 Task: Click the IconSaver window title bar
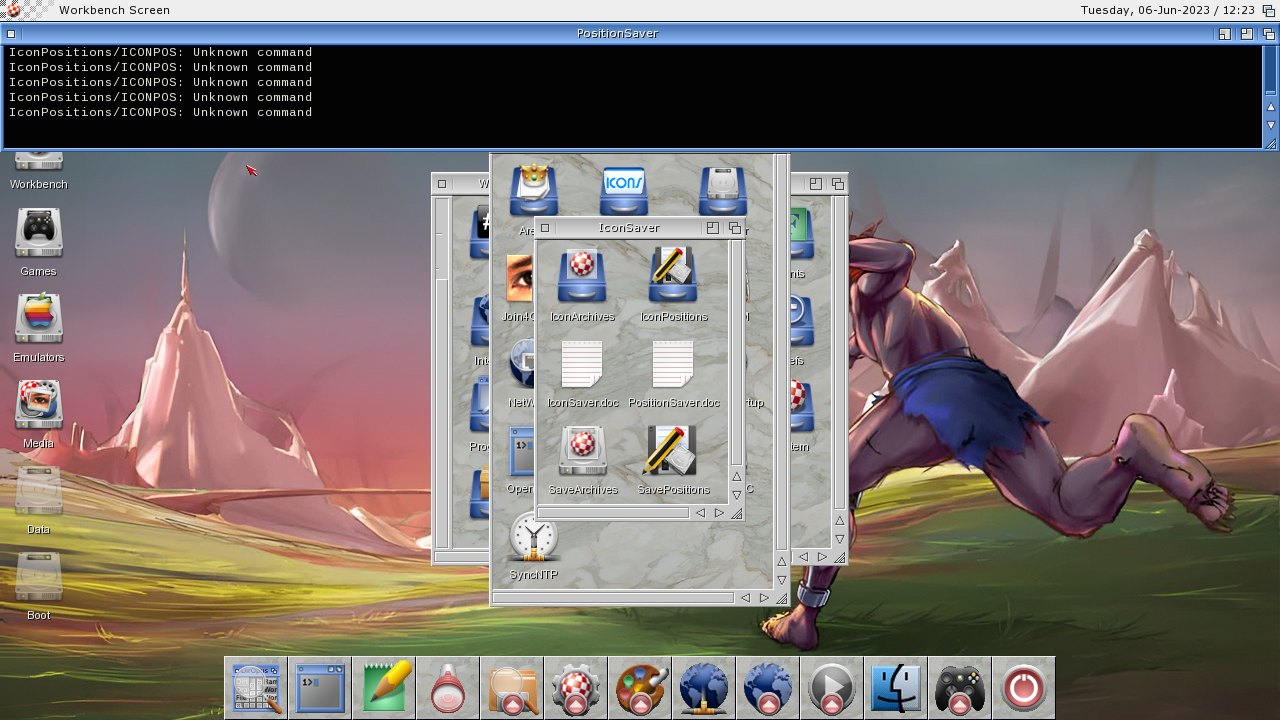pos(628,228)
